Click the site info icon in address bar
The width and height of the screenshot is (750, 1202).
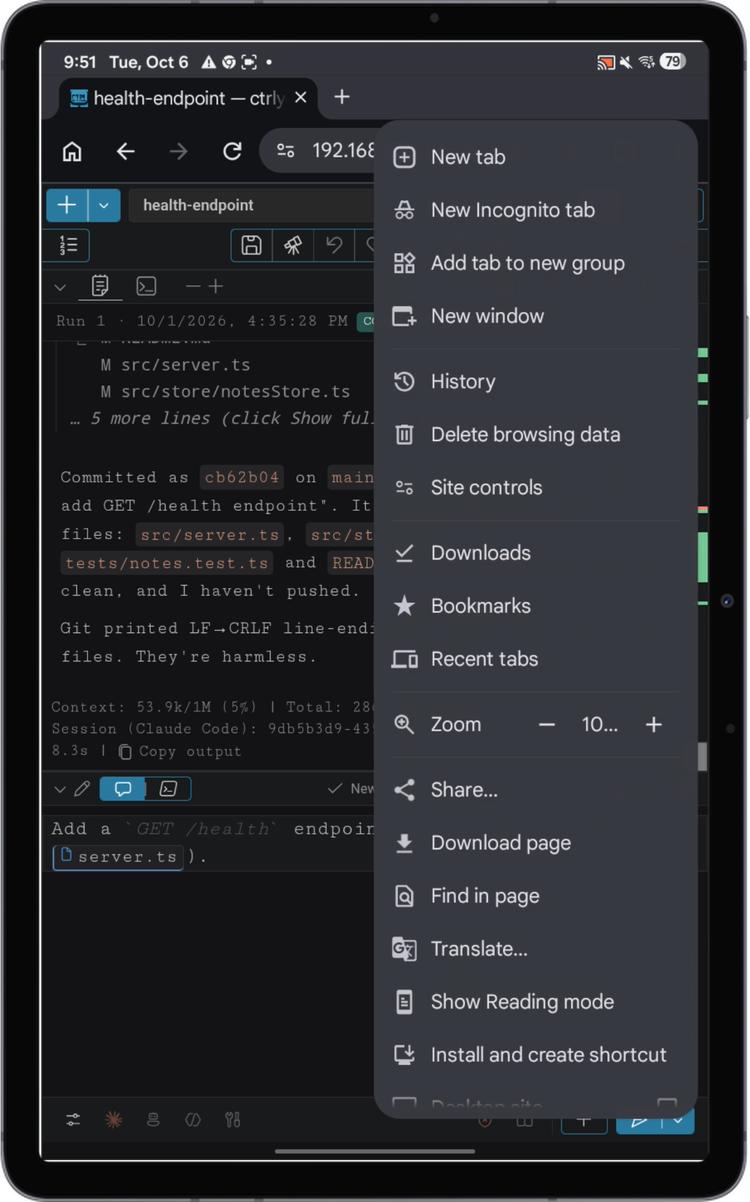point(286,151)
